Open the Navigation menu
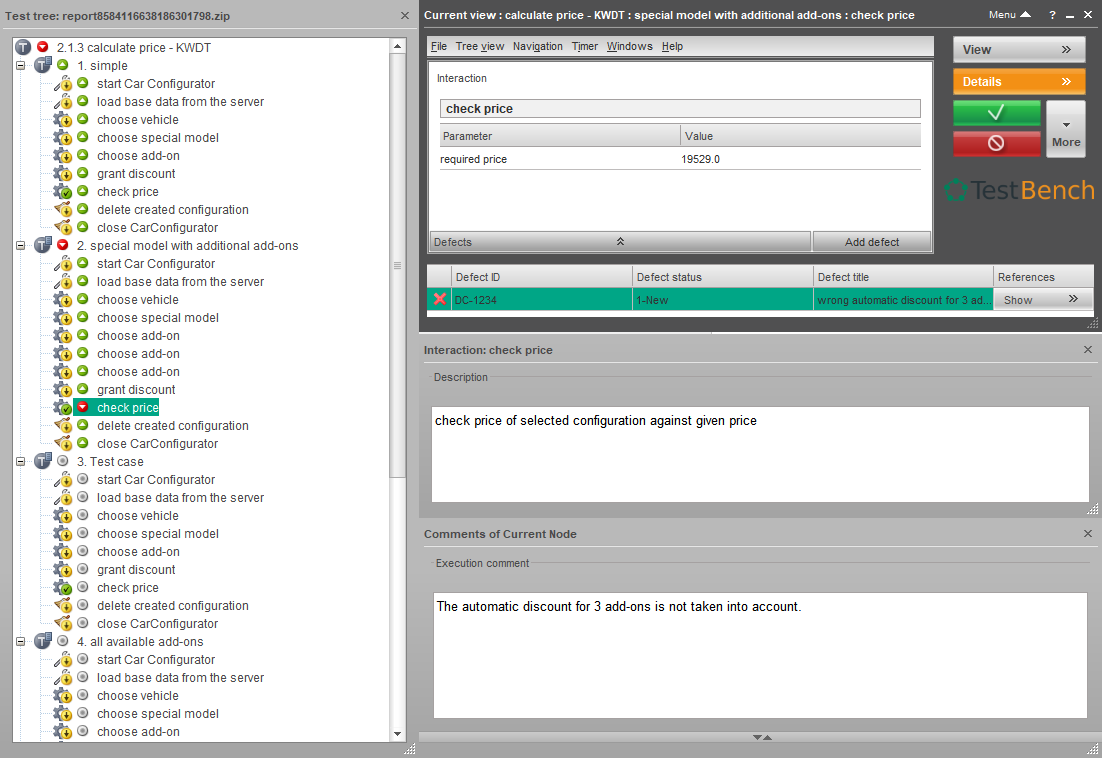 [x=538, y=46]
